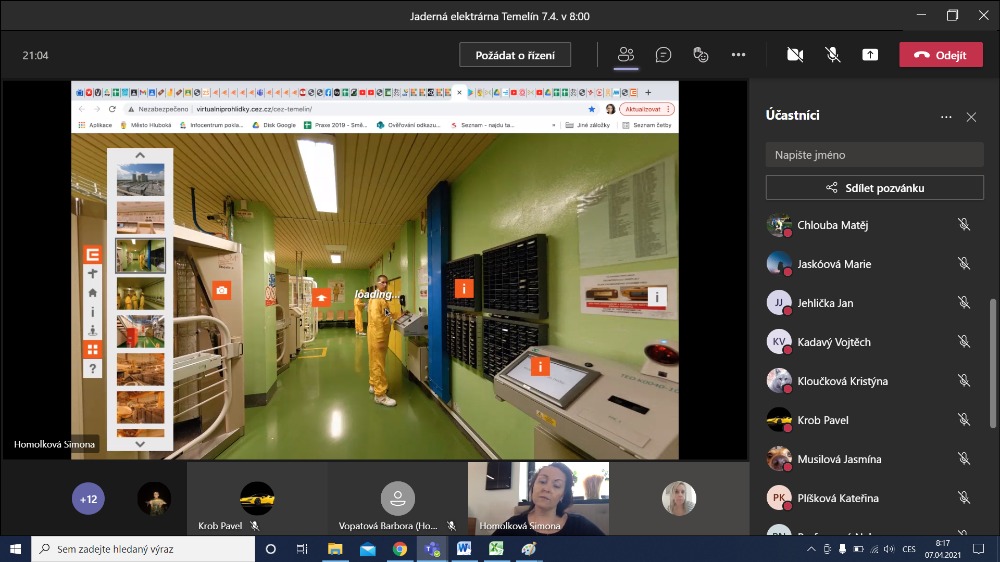Click the share icon beside Sdílet pozvánku
Viewport: 1000px width, 562px height.
click(x=831, y=187)
